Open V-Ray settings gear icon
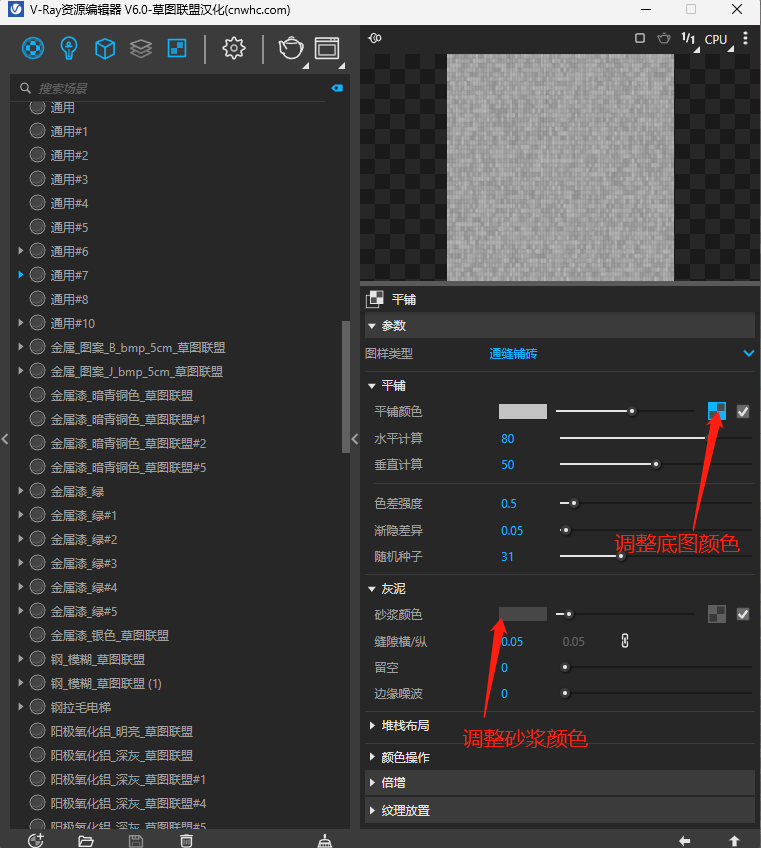 tap(234, 48)
